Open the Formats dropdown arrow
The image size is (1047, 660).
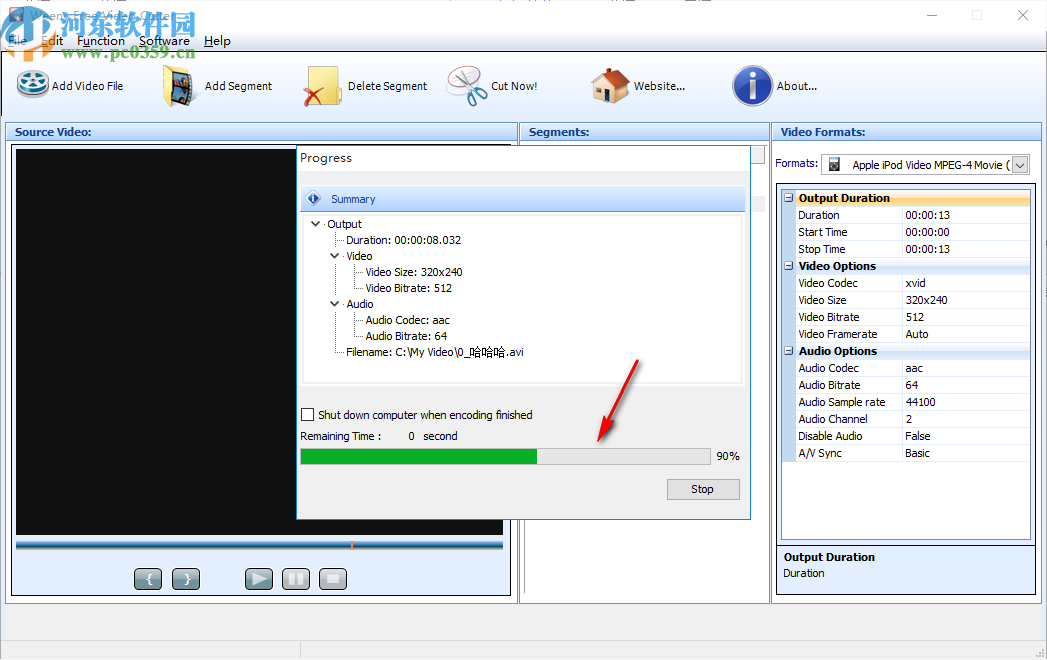coord(1020,164)
